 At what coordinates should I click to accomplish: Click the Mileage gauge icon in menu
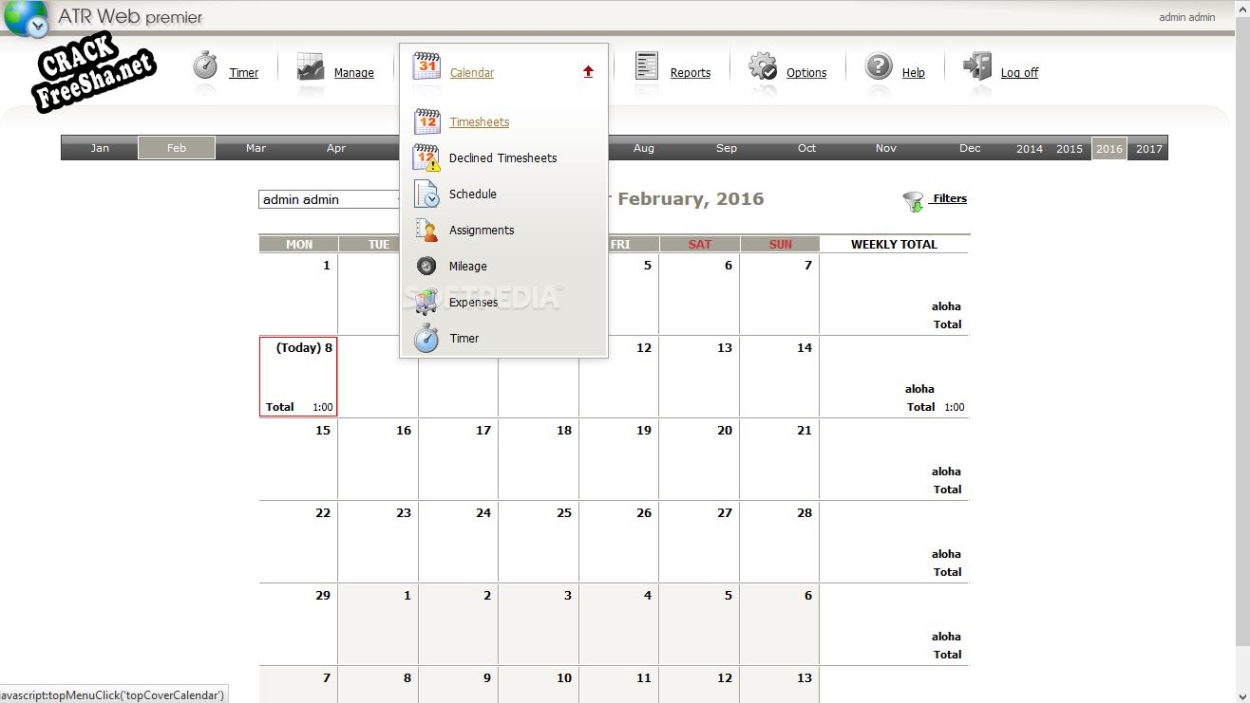[x=427, y=266]
